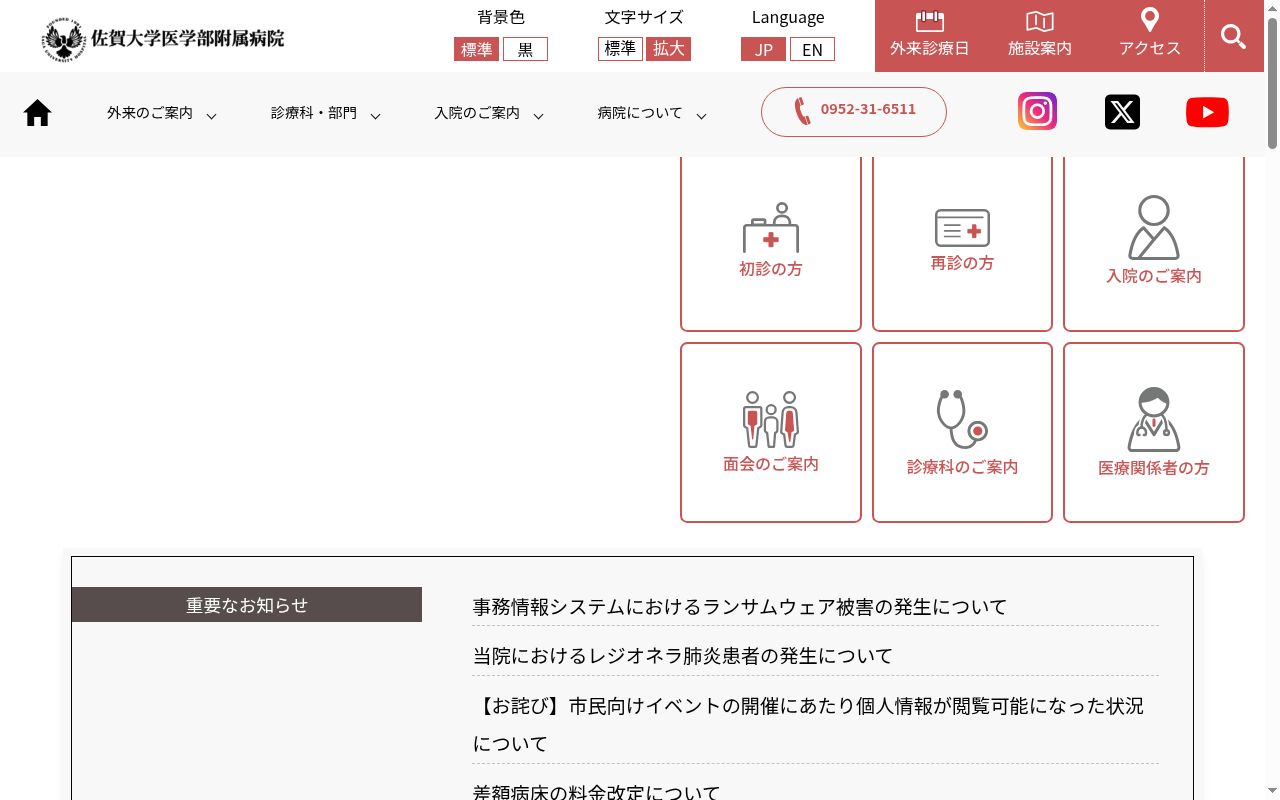The width and height of the screenshot is (1280, 800).
Task: Expand the 外来のご案内 menu
Action: point(162,114)
